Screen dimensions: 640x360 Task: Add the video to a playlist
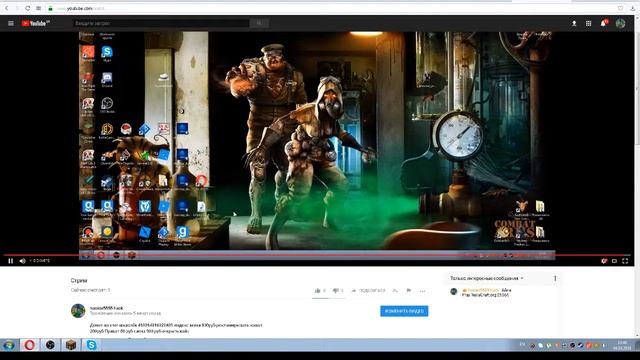[395, 291]
